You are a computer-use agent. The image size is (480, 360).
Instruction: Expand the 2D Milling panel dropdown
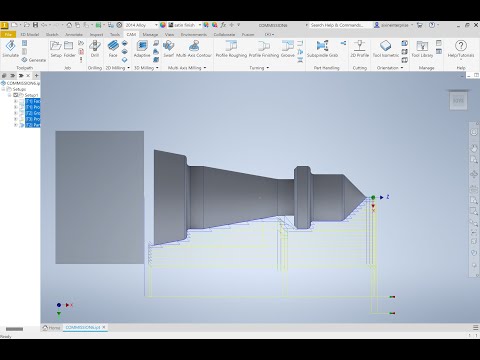pos(128,68)
